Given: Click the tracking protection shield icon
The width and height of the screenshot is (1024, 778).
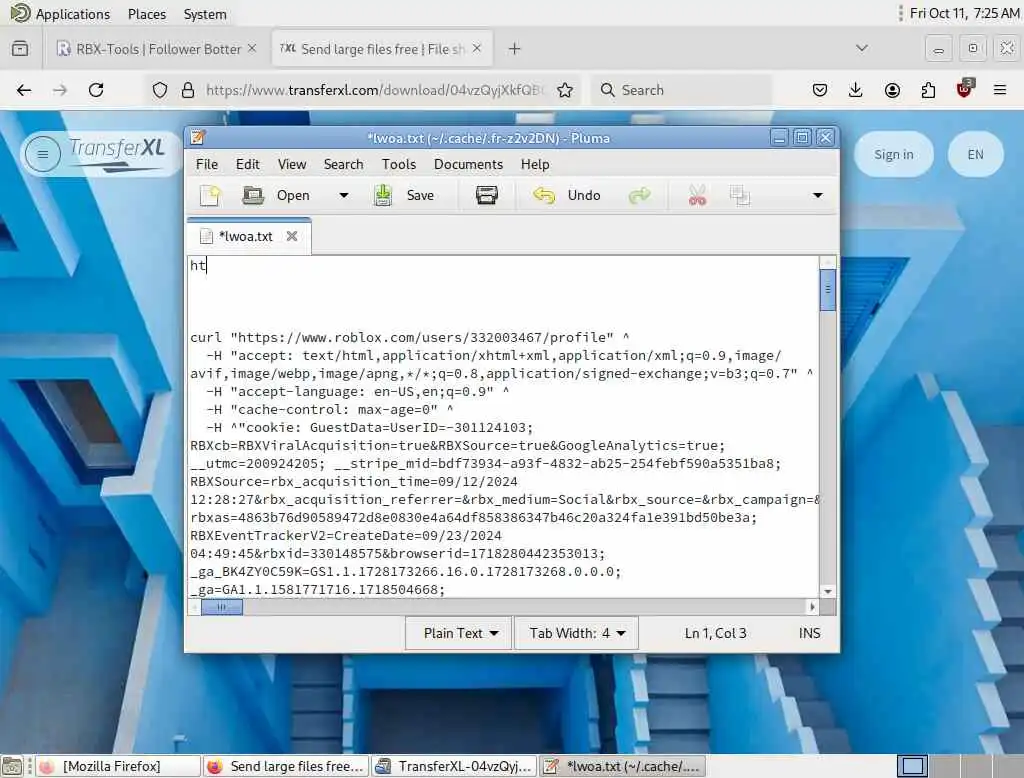Looking at the screenshot, I should pyautogui.click(x=159, y=90).
